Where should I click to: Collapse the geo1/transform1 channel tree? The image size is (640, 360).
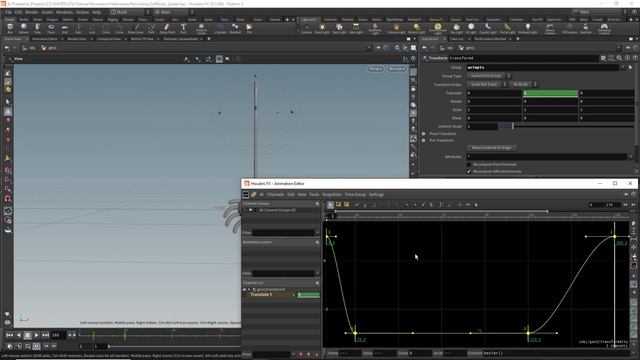pyautogui.click(x=249, y=289)
